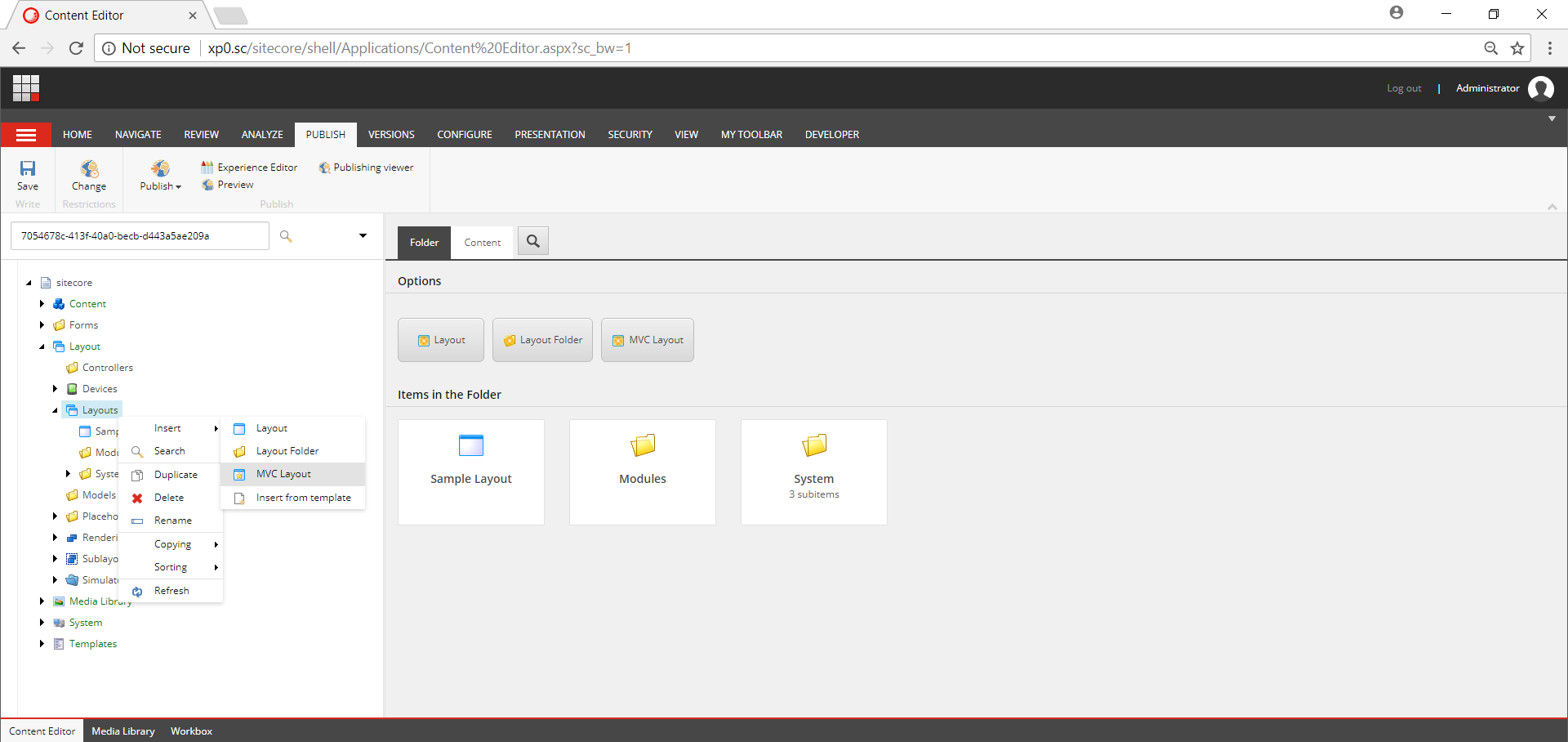Switch to the HOME ribbon tab
1568x742 pixels.
click(x=78, y=135)
